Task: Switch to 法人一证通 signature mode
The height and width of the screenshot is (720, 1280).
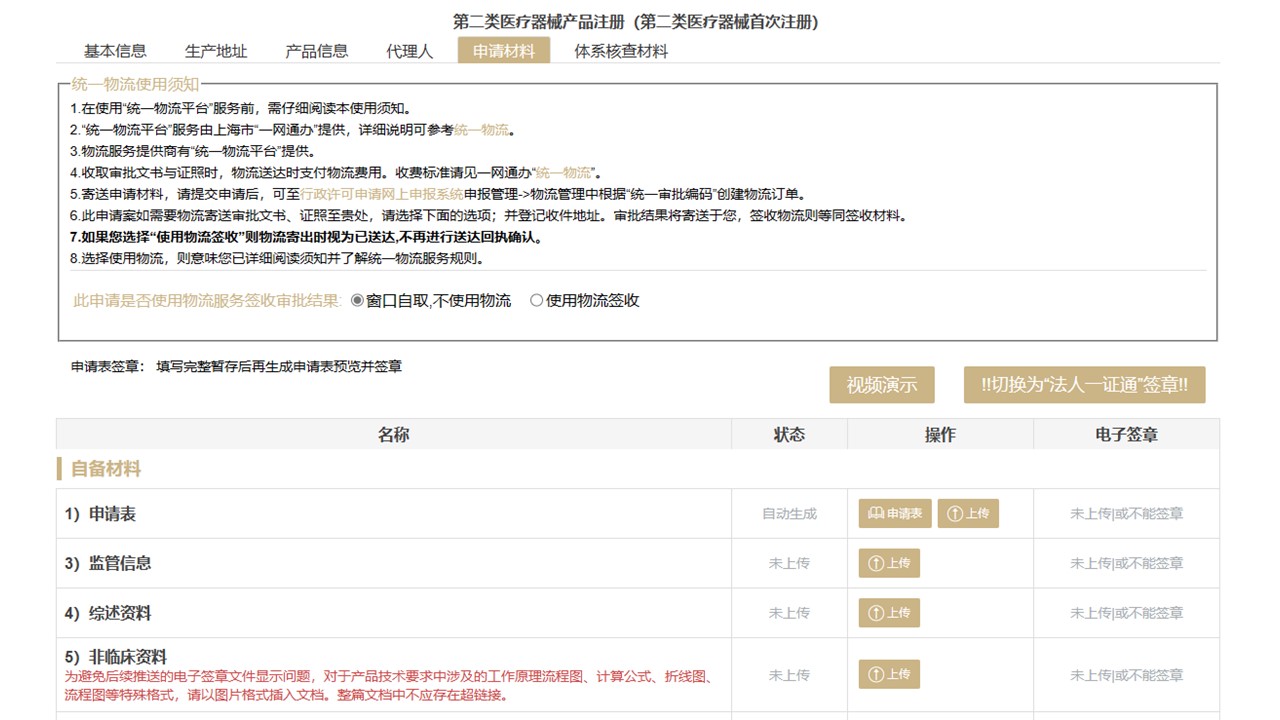Action: tap(1084, 385)
